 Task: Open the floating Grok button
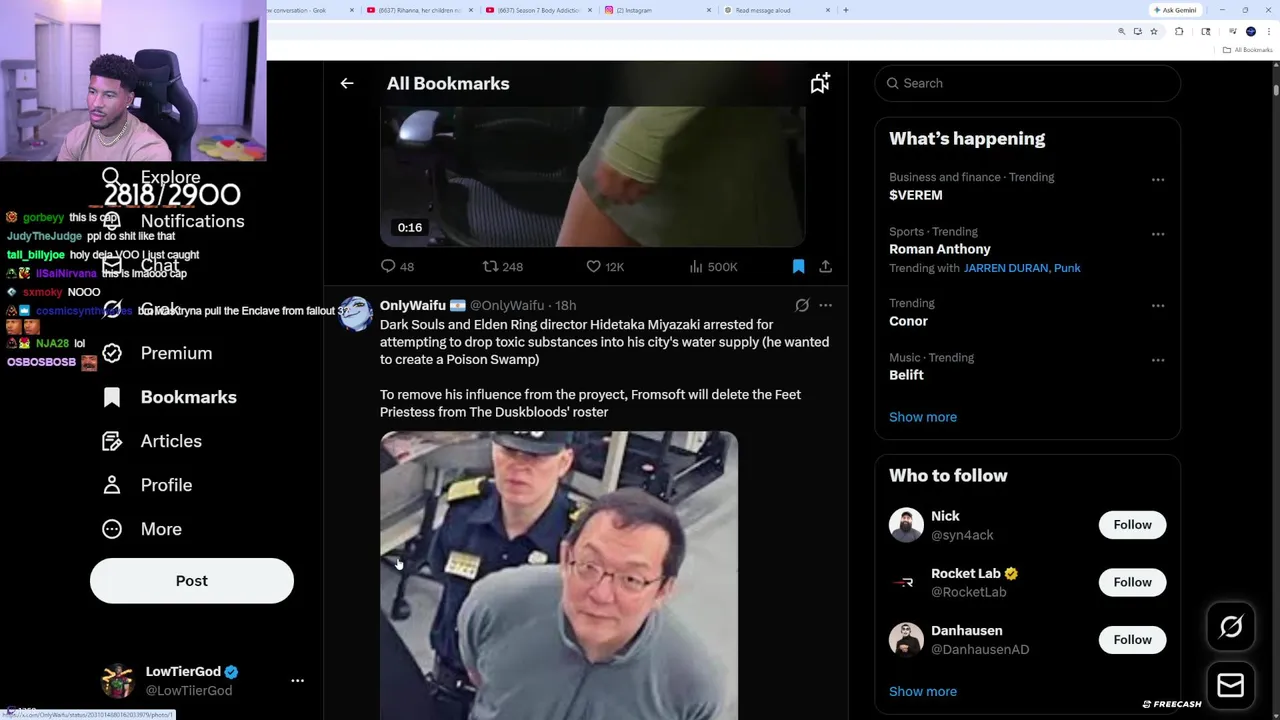pos(1231,627)
